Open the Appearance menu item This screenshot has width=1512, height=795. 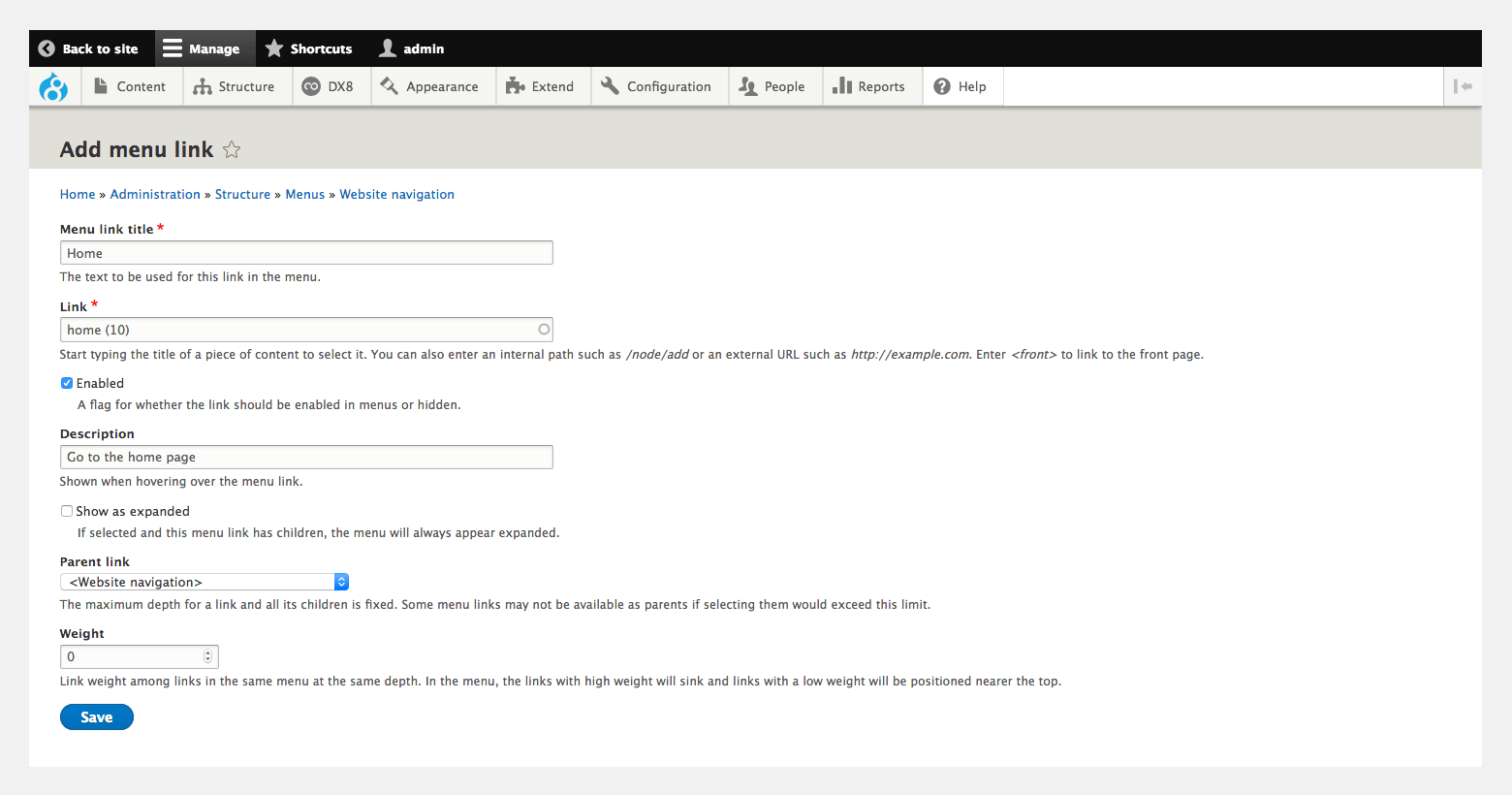pyautogui.click(x=433, y=86)
